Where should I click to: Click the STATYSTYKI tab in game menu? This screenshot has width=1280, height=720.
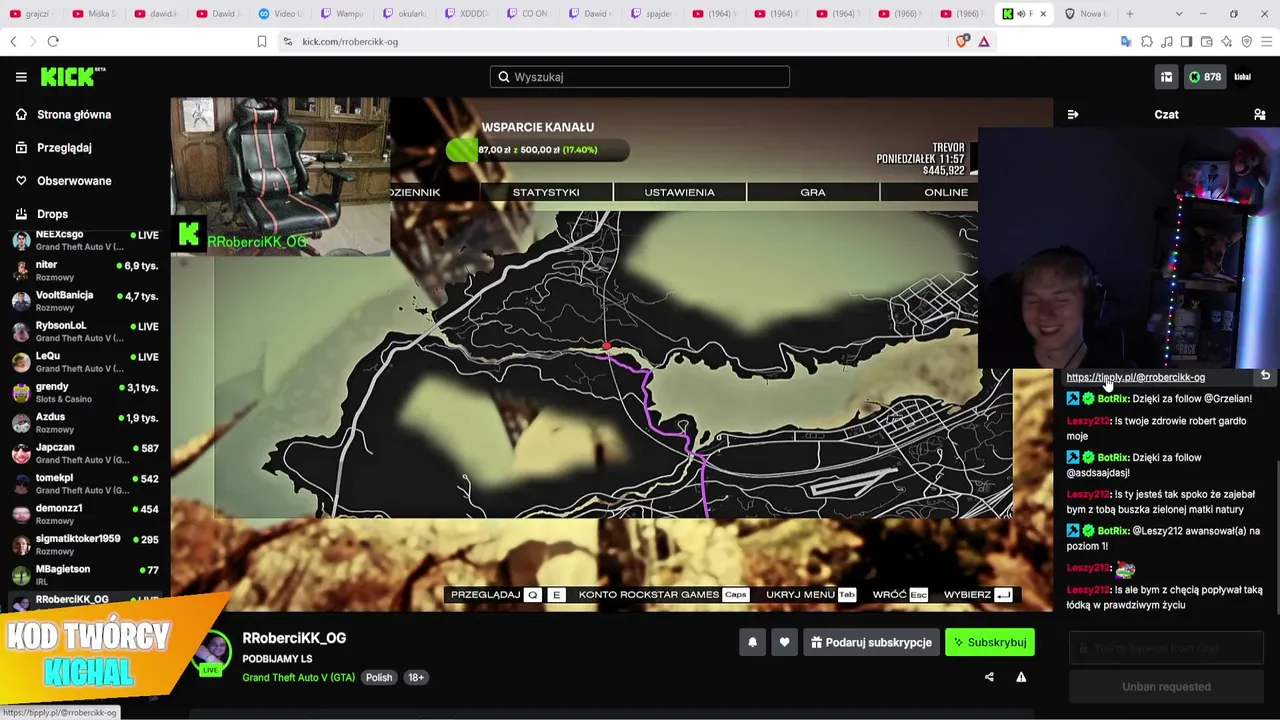[546, 192]
